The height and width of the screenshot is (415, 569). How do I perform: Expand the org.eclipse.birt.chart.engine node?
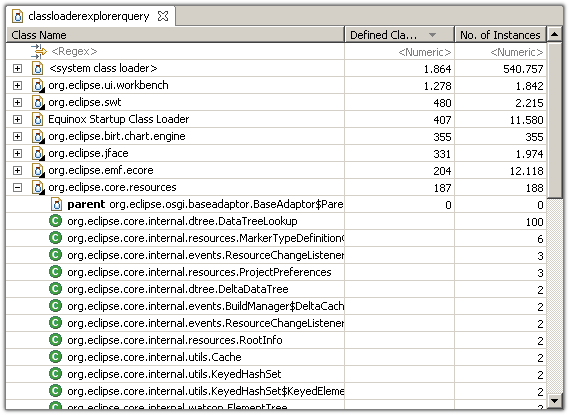[17, 136]
